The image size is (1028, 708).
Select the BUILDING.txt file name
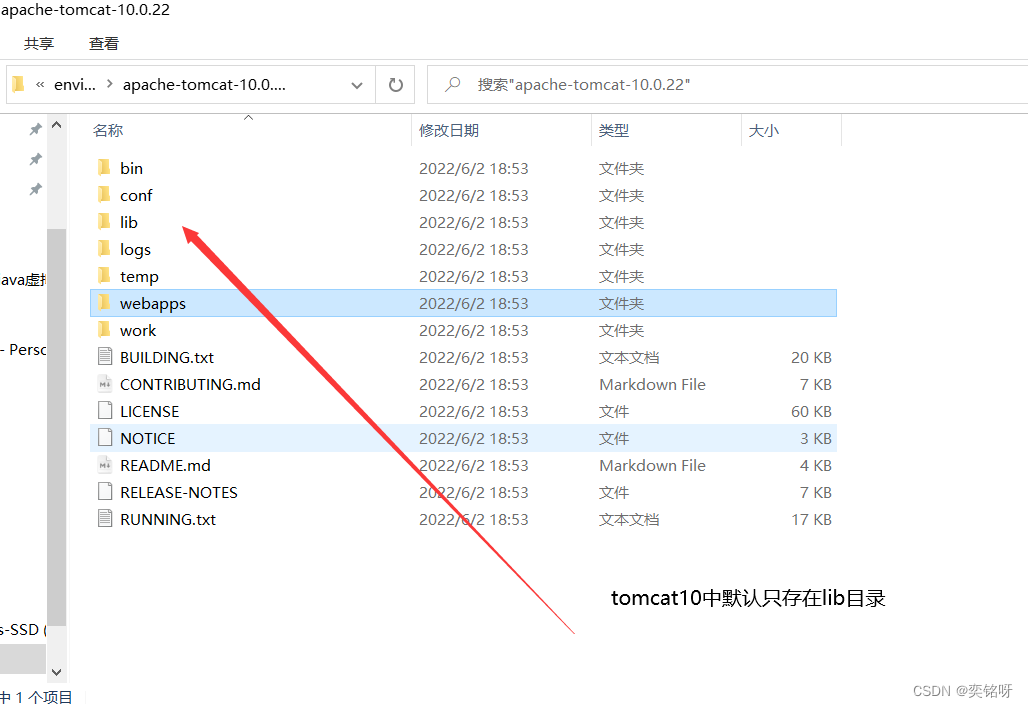[x=167, y=357]
